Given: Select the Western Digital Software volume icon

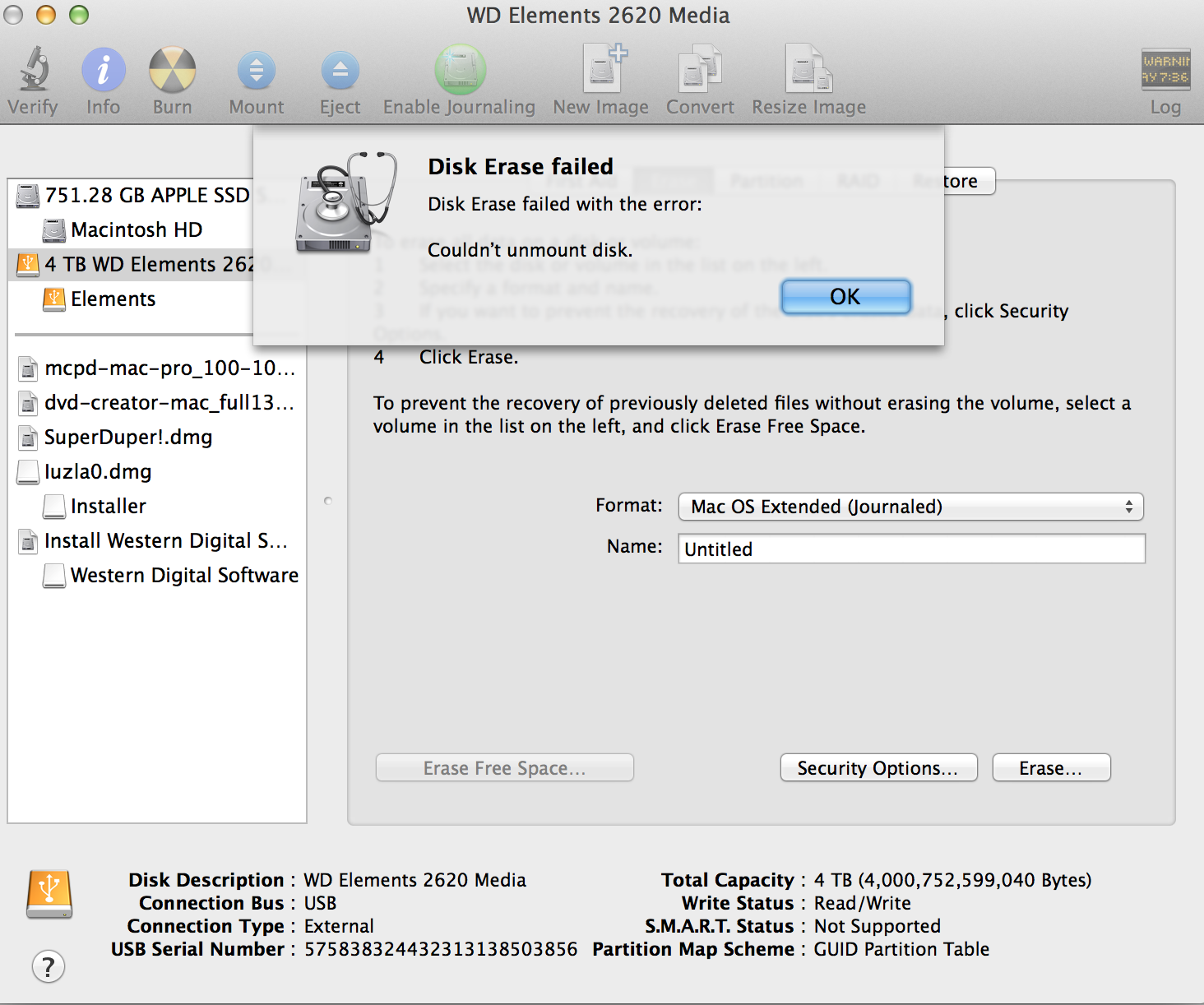Looking at the screenshot, I should pos(54,576).
